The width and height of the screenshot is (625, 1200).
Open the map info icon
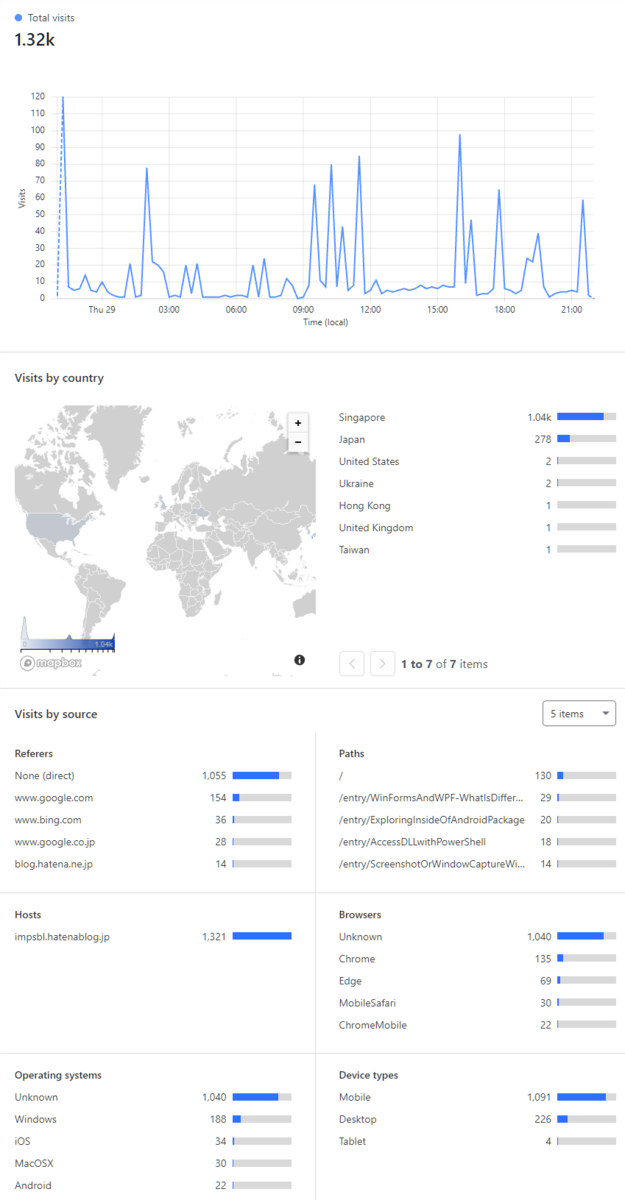pos(300,660)
